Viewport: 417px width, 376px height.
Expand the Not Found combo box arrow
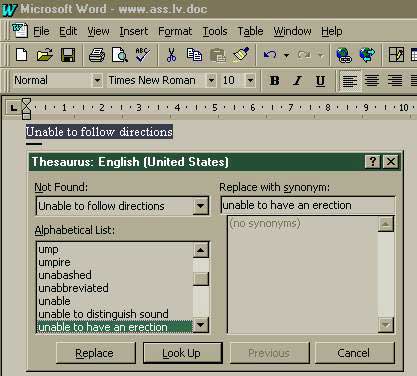(x=200, y=206)
